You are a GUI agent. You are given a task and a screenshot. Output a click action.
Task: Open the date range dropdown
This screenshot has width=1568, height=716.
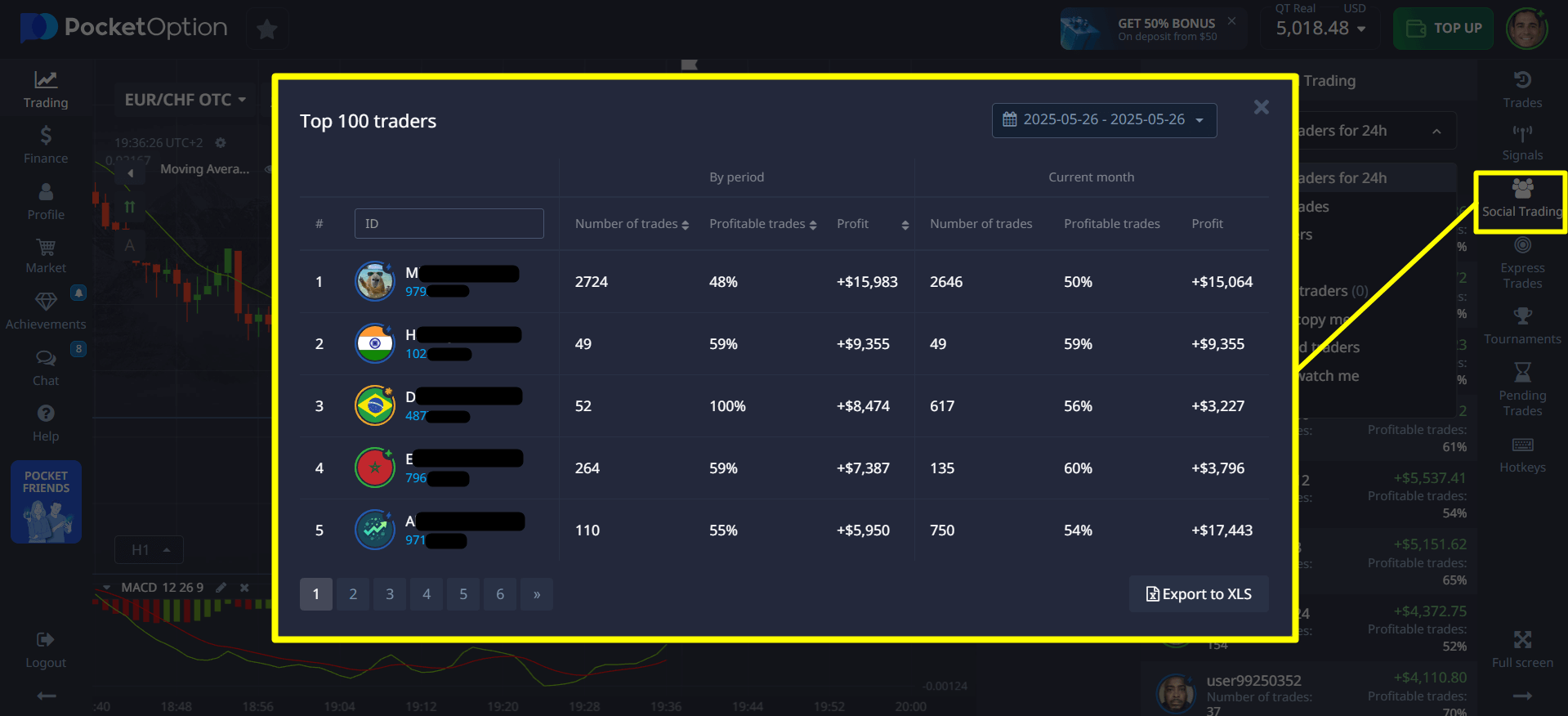(x=1104, y=120)
